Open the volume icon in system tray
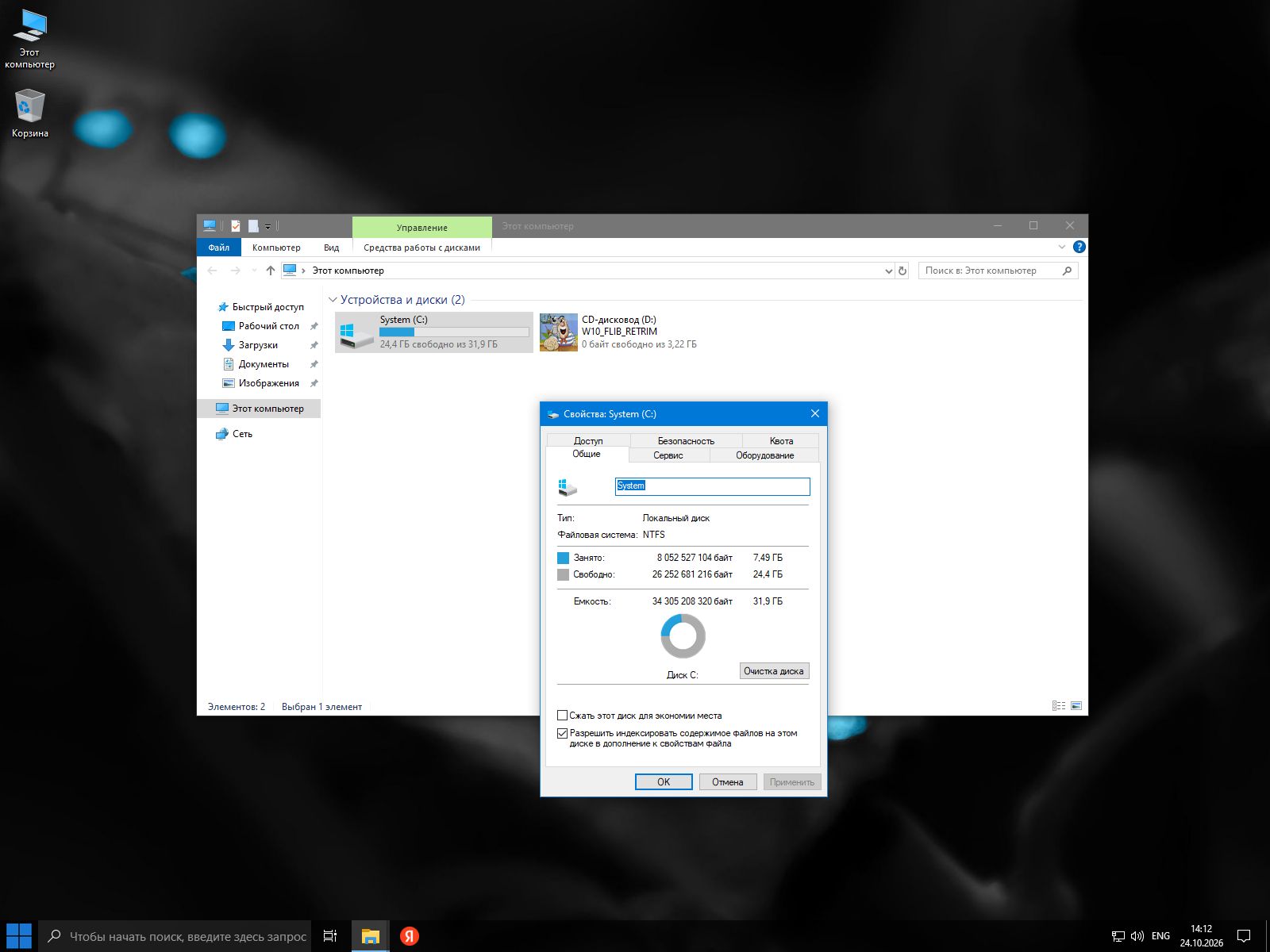This screenshot has height=952, width=1270. tap(1137, 936)
